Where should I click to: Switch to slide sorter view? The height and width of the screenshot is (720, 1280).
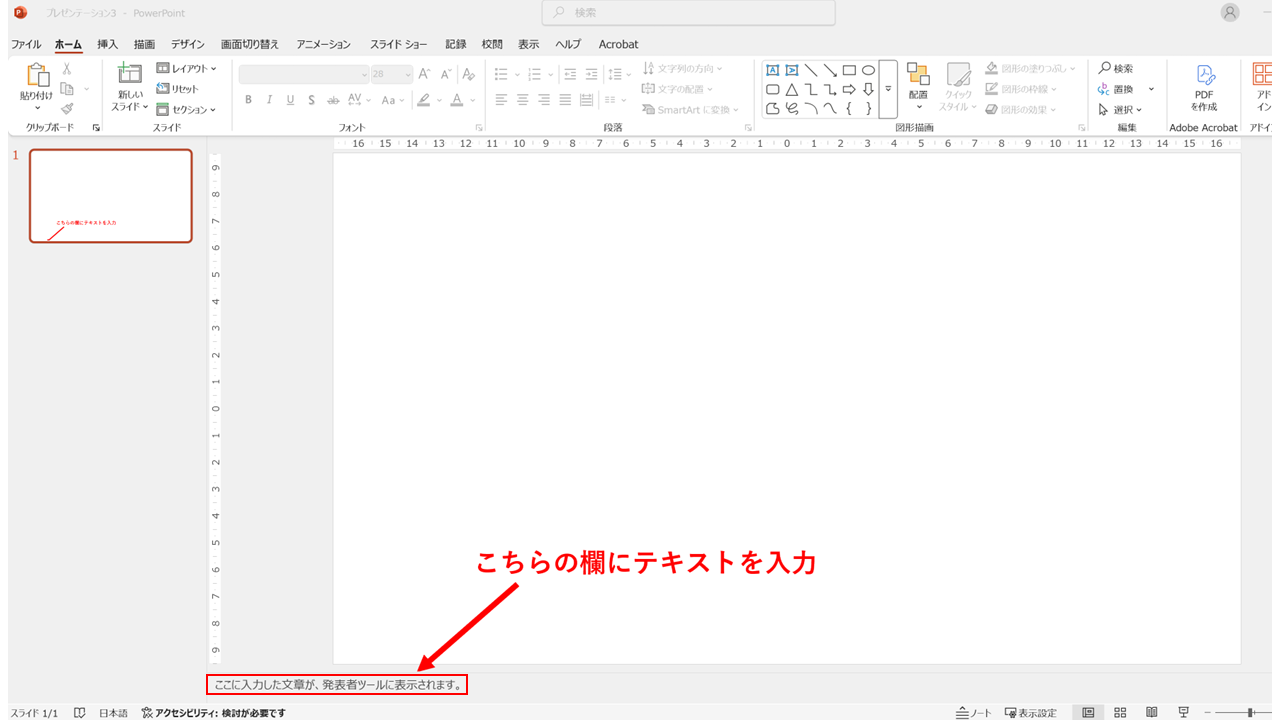tap(1120, 713)
